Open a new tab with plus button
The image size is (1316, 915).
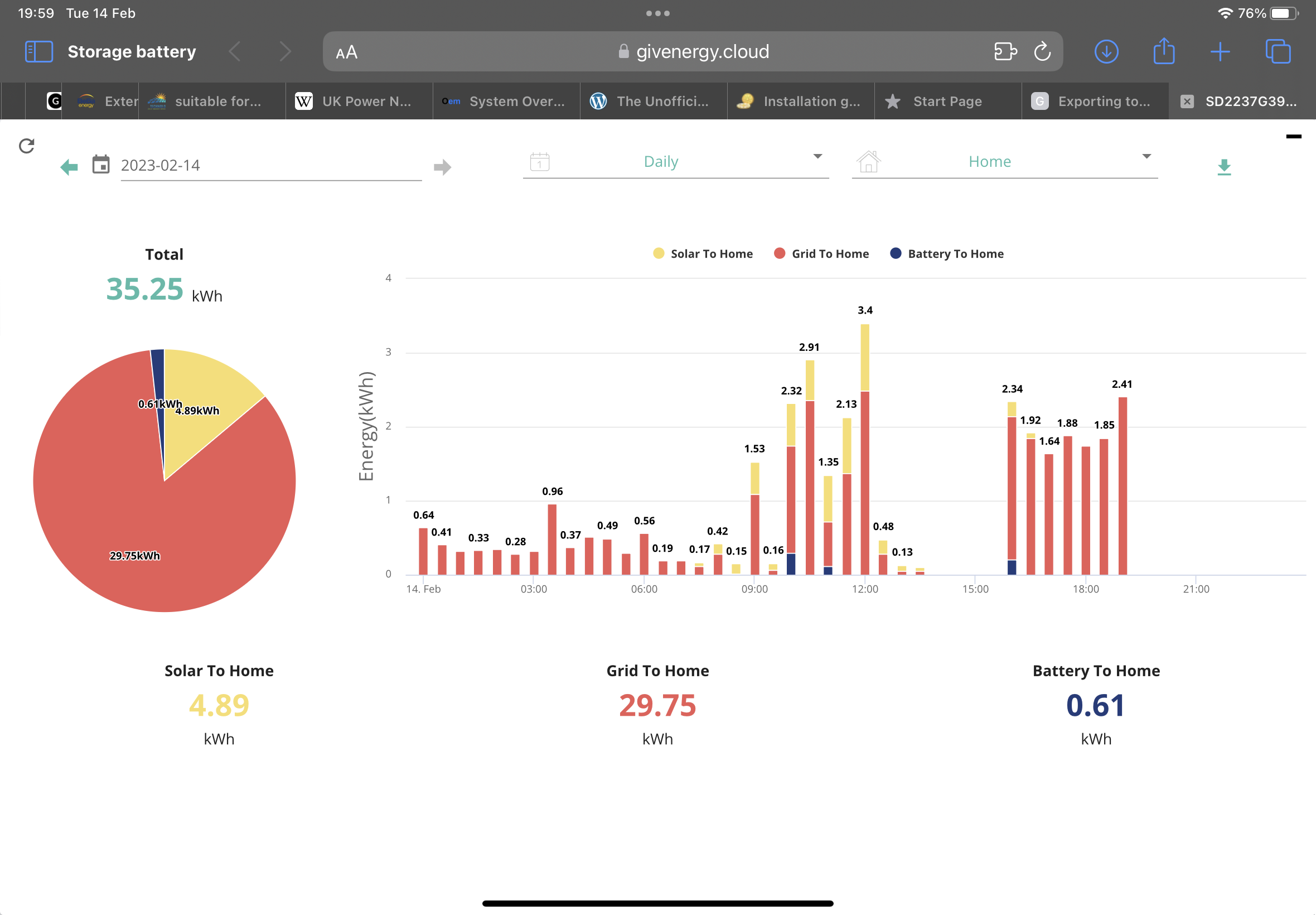[1220, 51]
